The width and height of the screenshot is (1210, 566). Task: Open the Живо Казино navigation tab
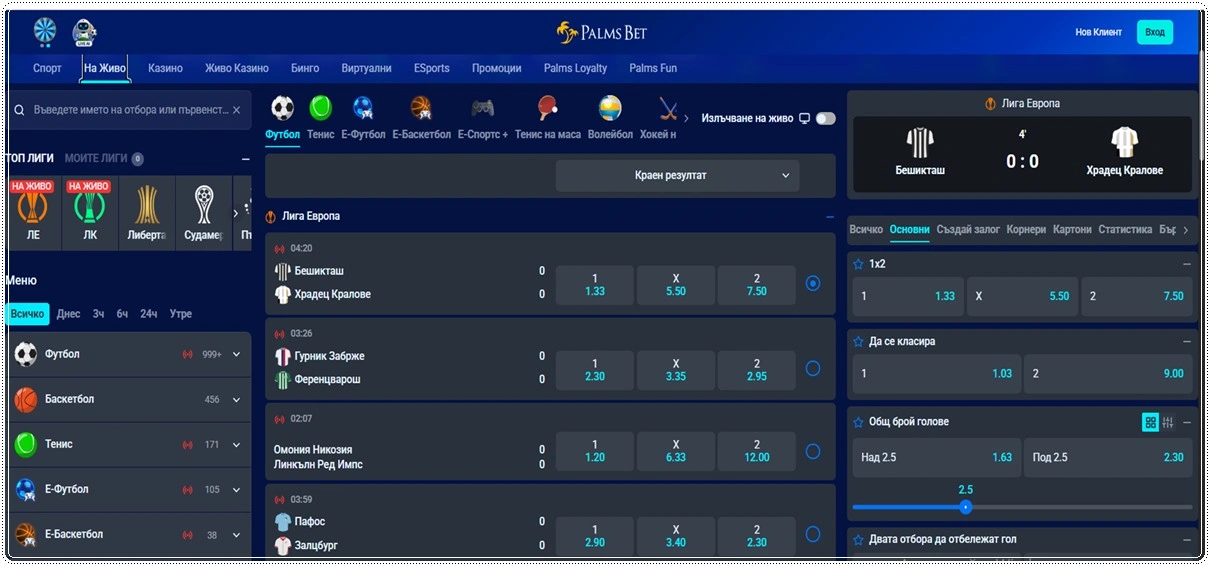(x=237, y=68)
